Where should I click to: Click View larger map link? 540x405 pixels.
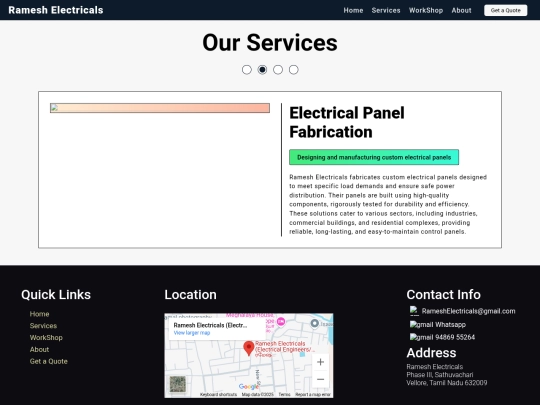(x=192, y=333)
